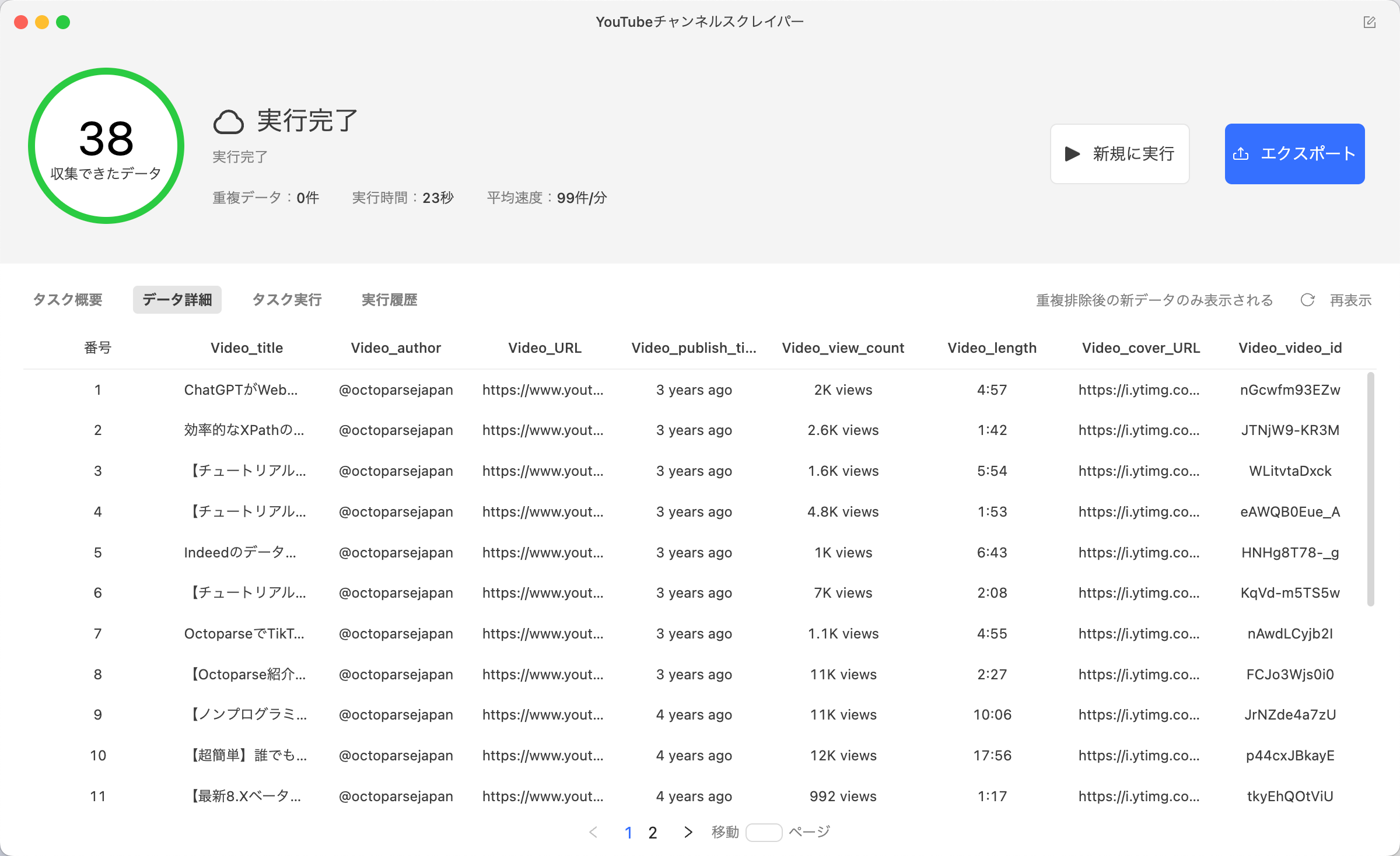
Task: Go to the next page with the right chevron
Action: pyautogui.click(x=688, y=832)
